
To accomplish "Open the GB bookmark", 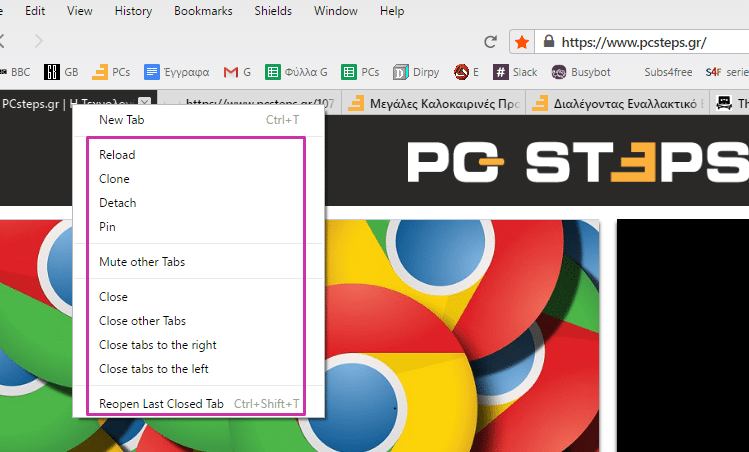I will (61, 72).
